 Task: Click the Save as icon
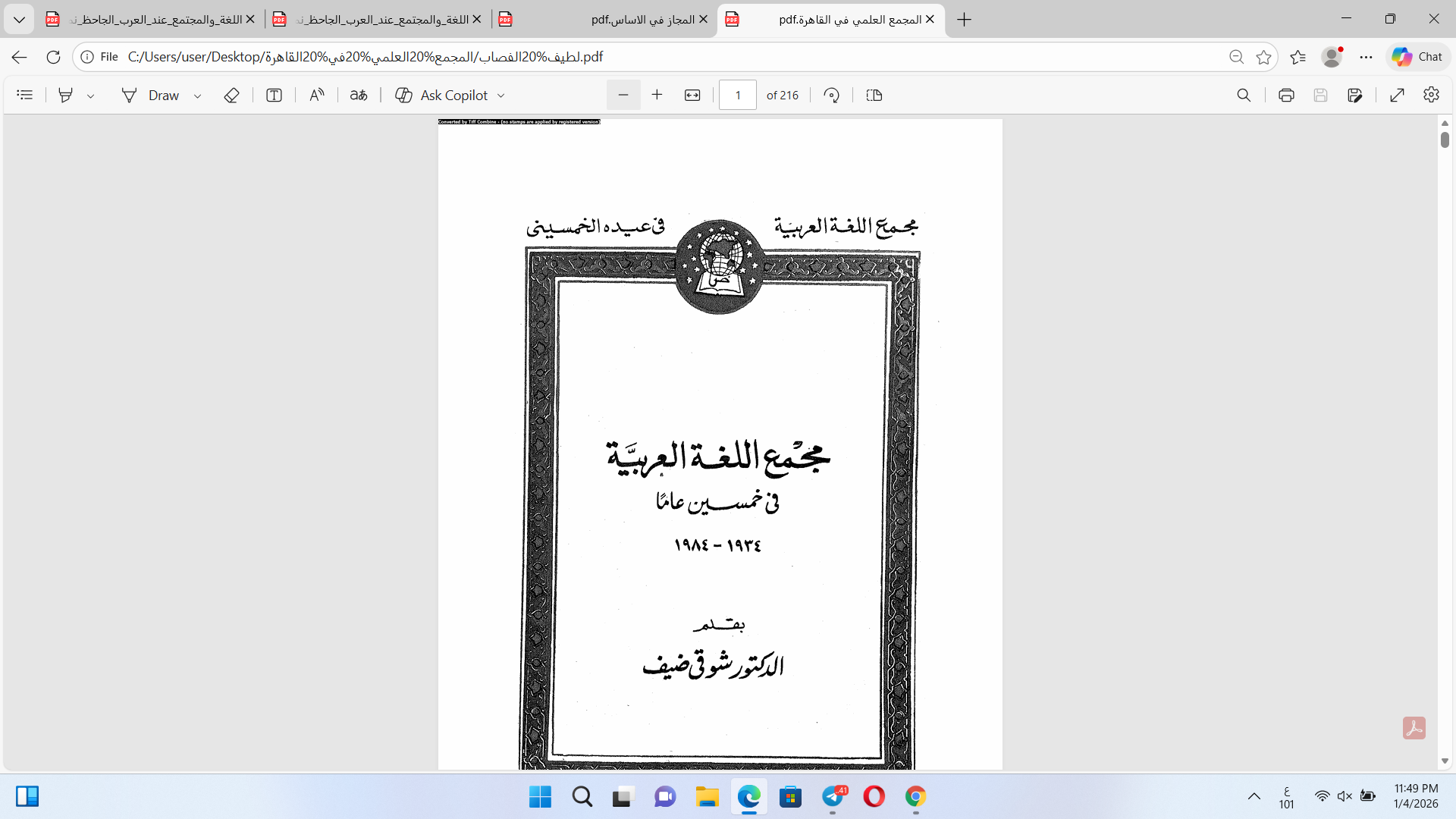click(x=1355, y=95)
